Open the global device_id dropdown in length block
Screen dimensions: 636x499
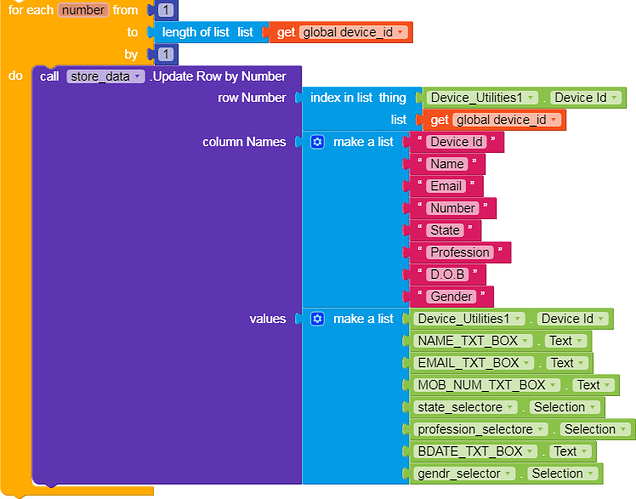pyautogui.click(x=353, y=32)
